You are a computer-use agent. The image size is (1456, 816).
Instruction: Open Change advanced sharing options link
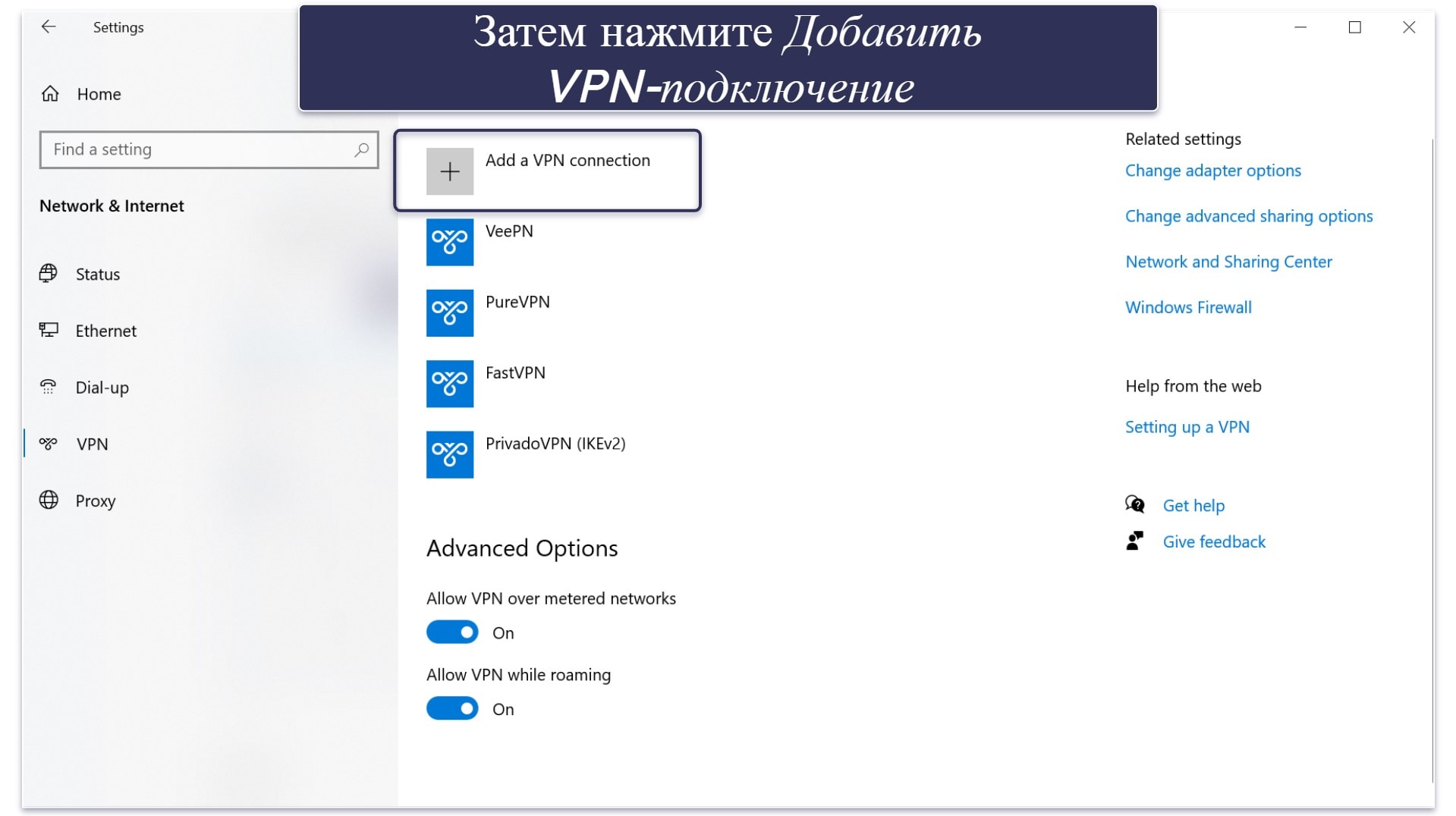(1249, 216)
